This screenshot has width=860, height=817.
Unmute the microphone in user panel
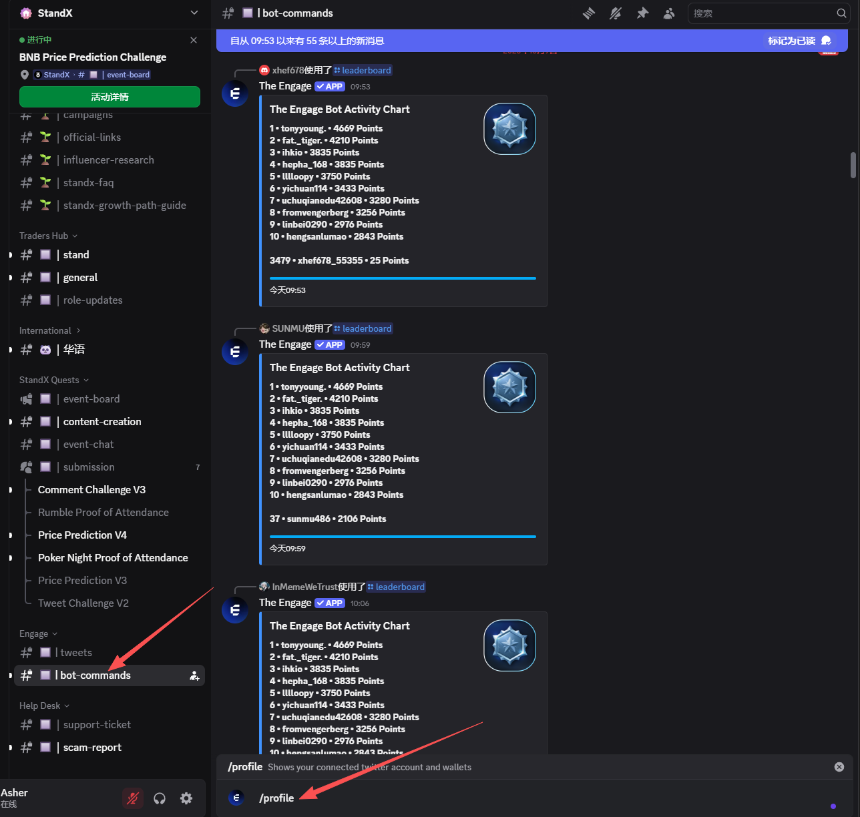(132, 798)
